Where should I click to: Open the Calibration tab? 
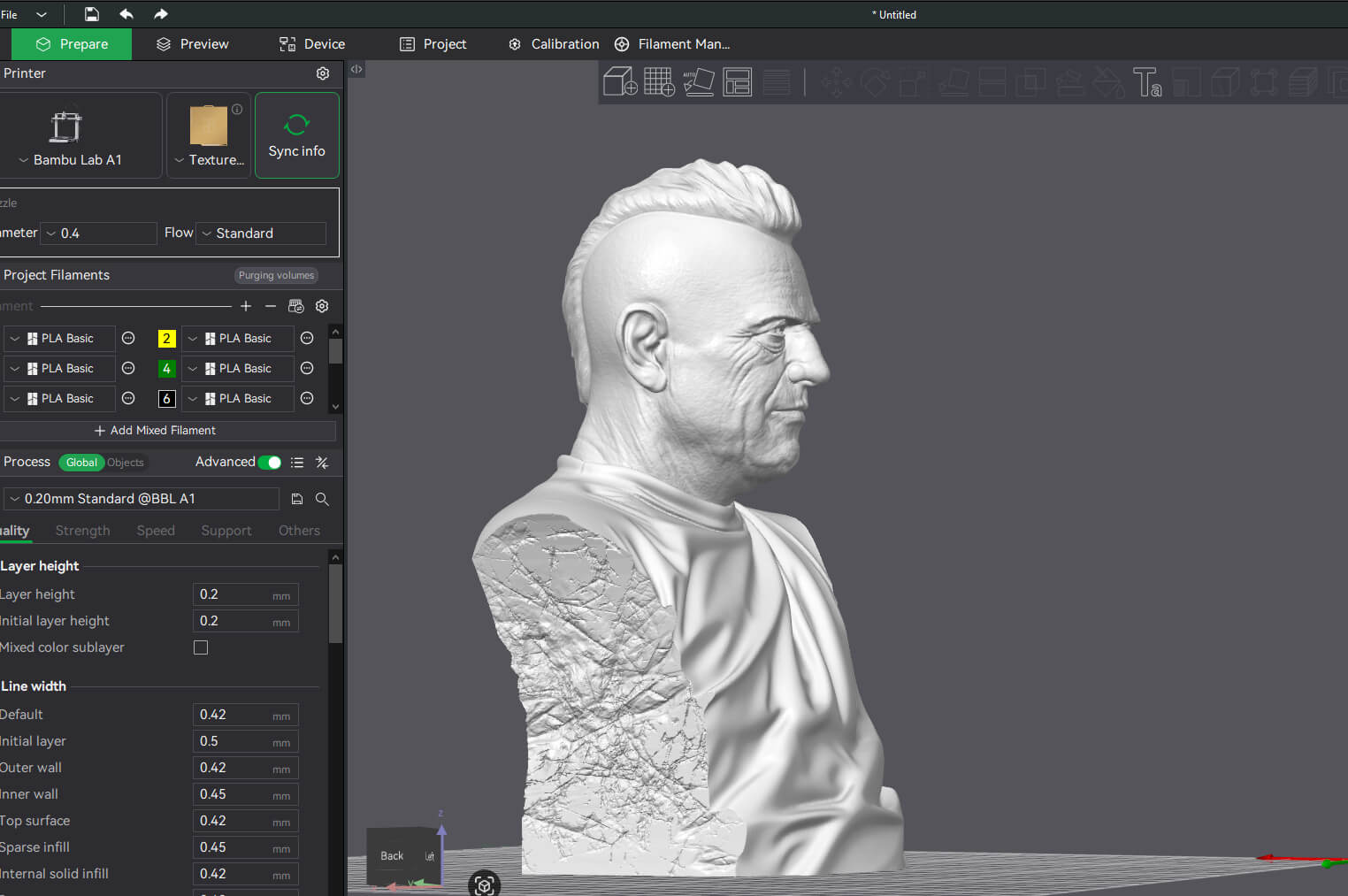click(554, 44)
